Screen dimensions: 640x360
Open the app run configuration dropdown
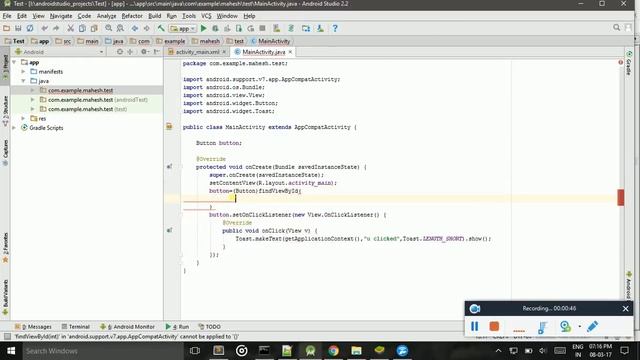point(182,29)
